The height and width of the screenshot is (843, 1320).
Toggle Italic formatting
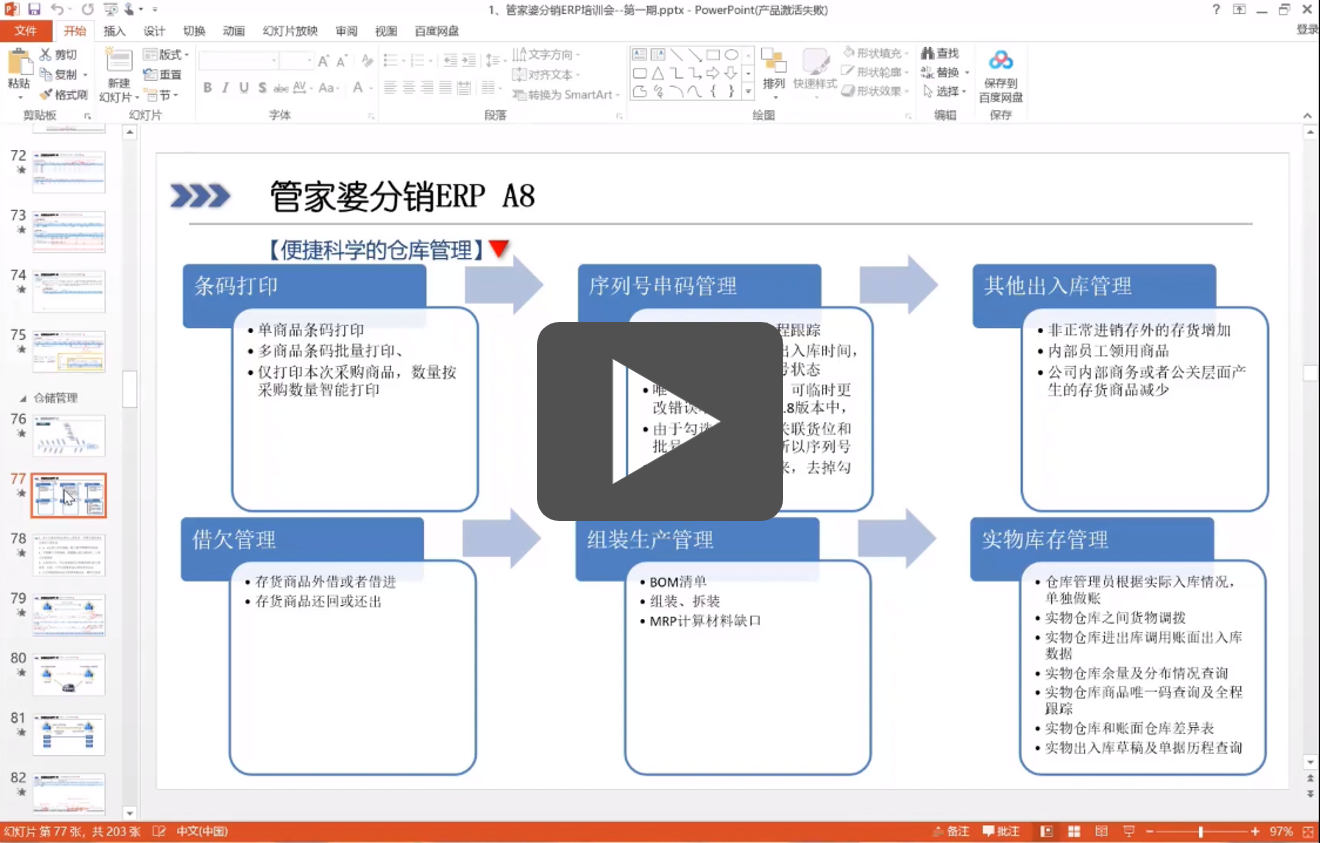[x=226, y=88]
